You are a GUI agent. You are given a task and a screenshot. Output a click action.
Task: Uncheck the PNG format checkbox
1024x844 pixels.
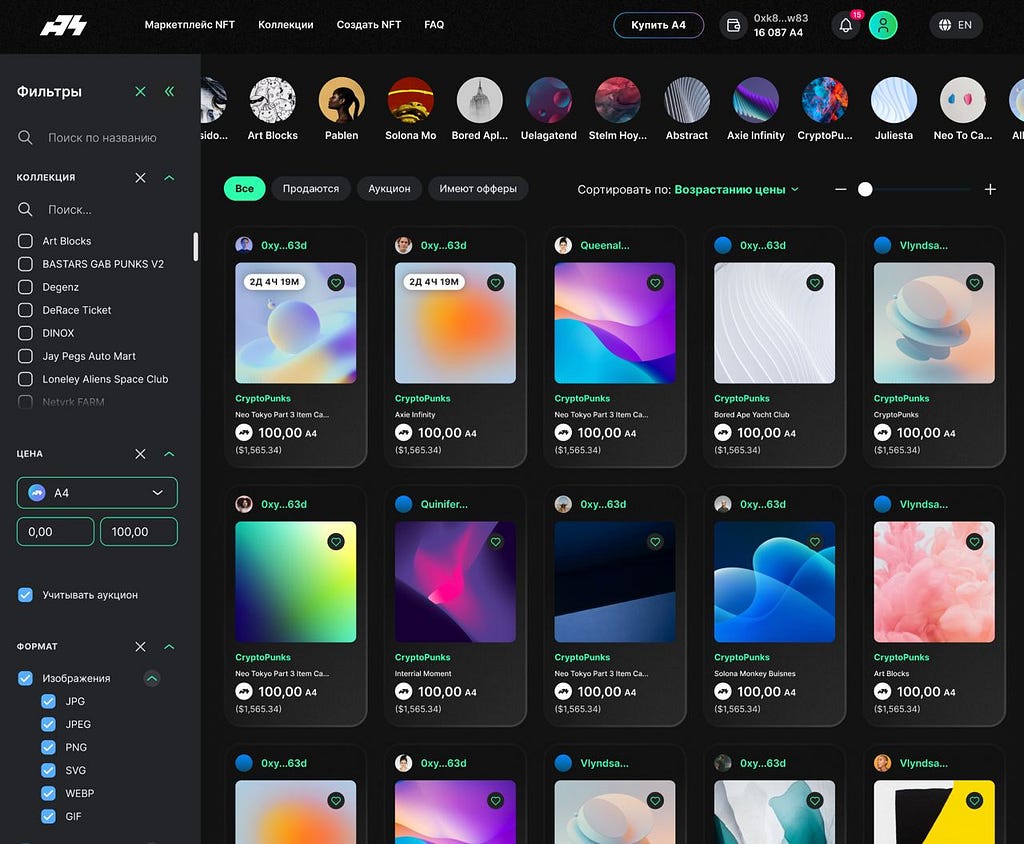(48, 747)
